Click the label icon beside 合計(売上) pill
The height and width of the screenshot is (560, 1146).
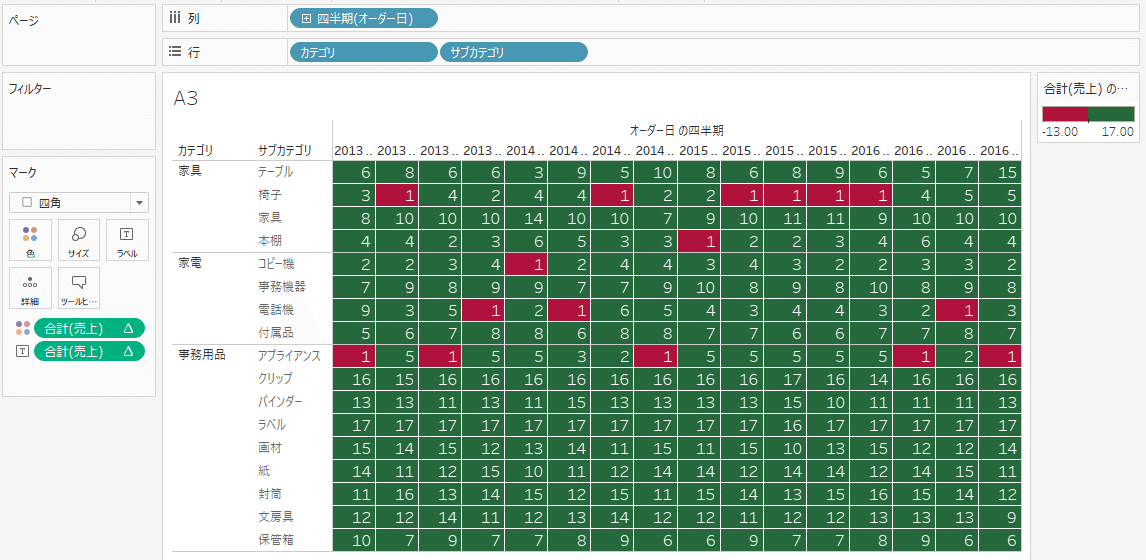23,352
